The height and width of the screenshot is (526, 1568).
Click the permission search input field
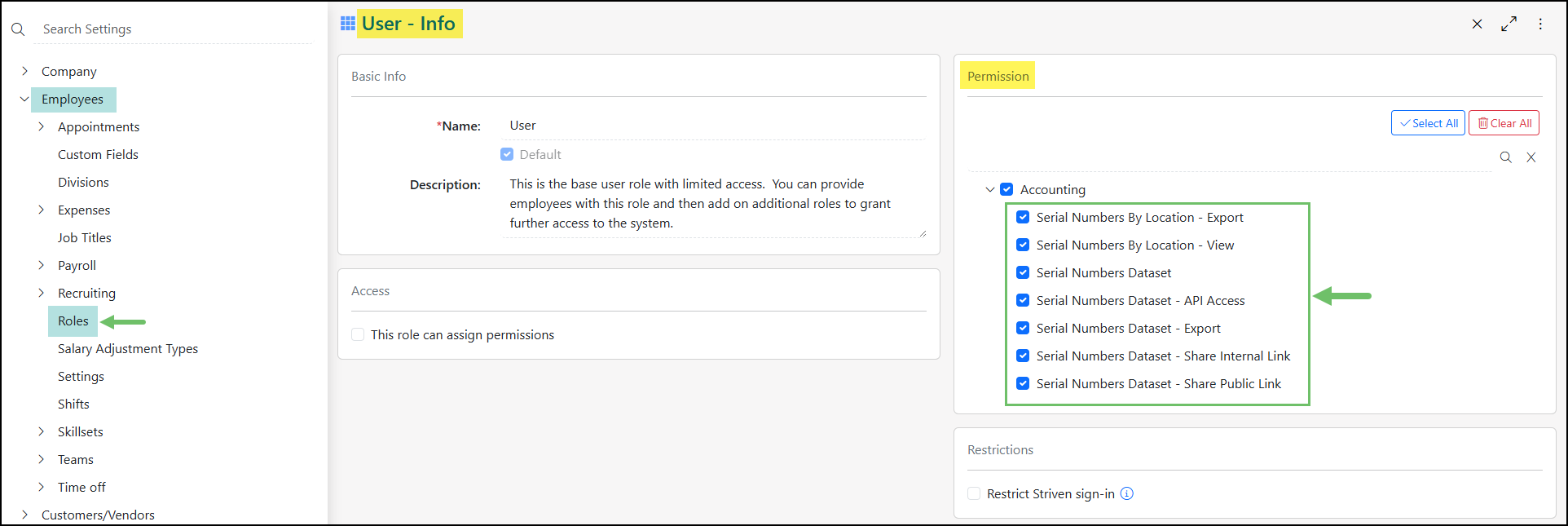click(x=1231, y=157)
